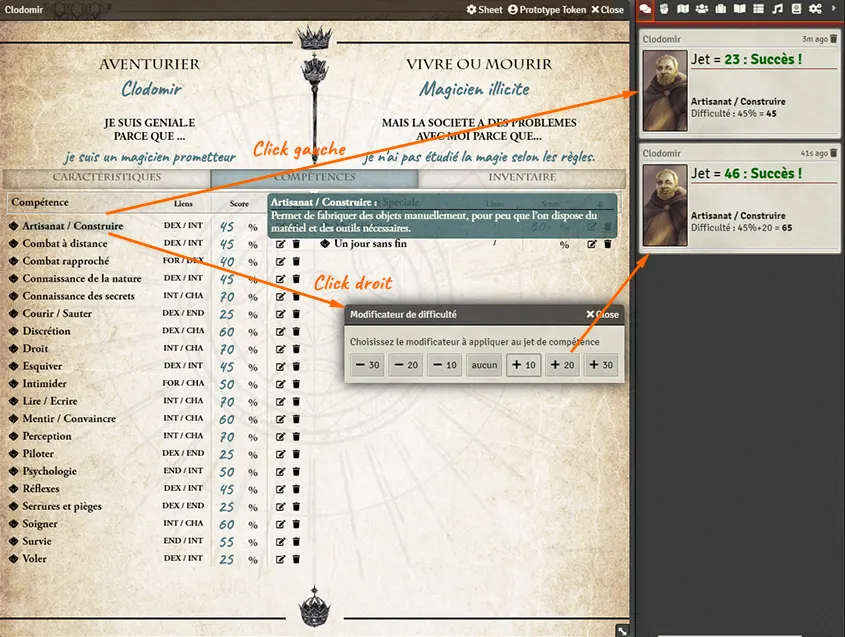Switch to the COMPÉTENCES tab
The width and height of the screenshot is (845, 637).
pos(314,177)
